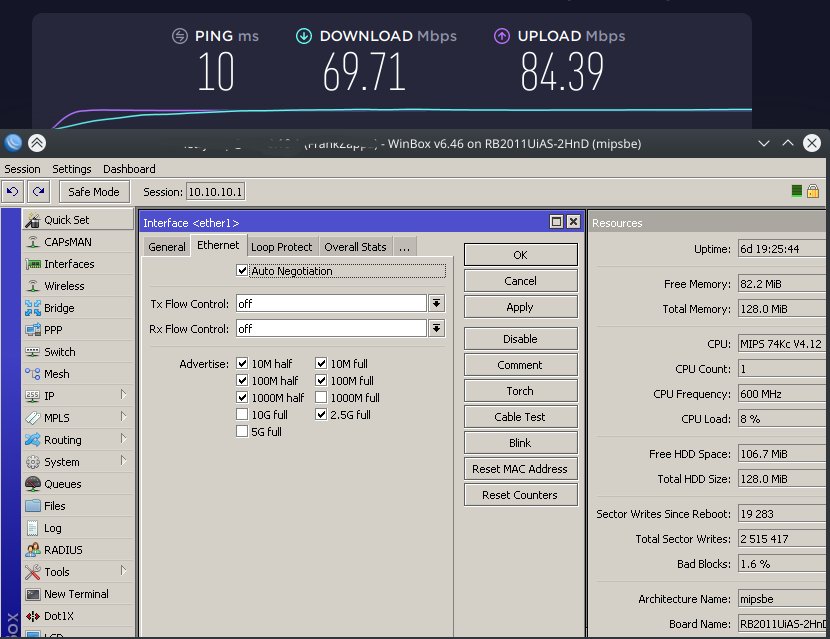This screenshot has height=639, width=830.
Task: Open Log sidebar item
Action: (x=78, y=528)
